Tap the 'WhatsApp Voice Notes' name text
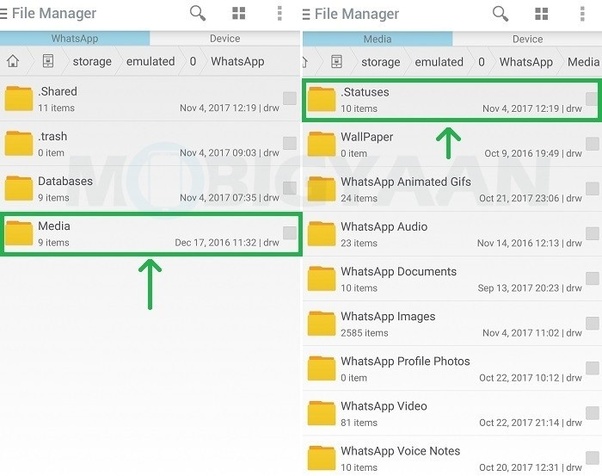The image size is (602, 476). pos(400,451)
